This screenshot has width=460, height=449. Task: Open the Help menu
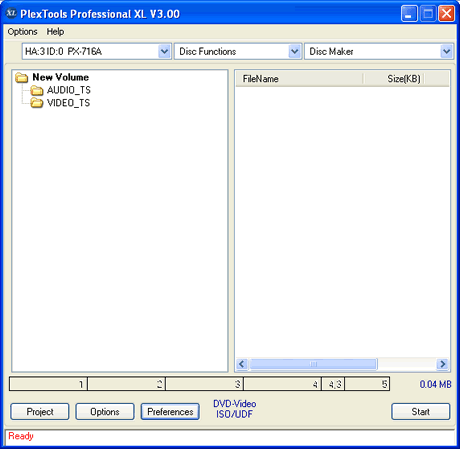click(x=55, y=32)
